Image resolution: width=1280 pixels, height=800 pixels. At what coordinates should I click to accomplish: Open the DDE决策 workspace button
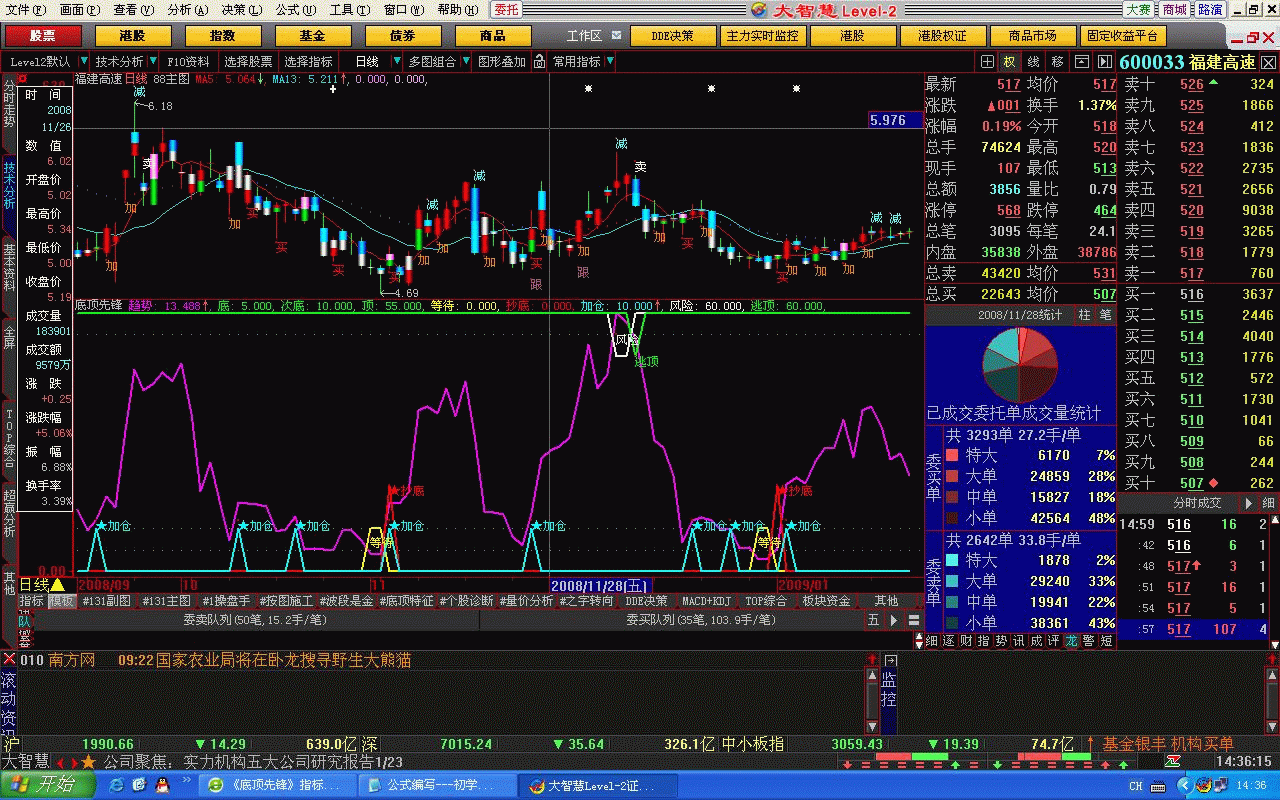click(673, 35)
